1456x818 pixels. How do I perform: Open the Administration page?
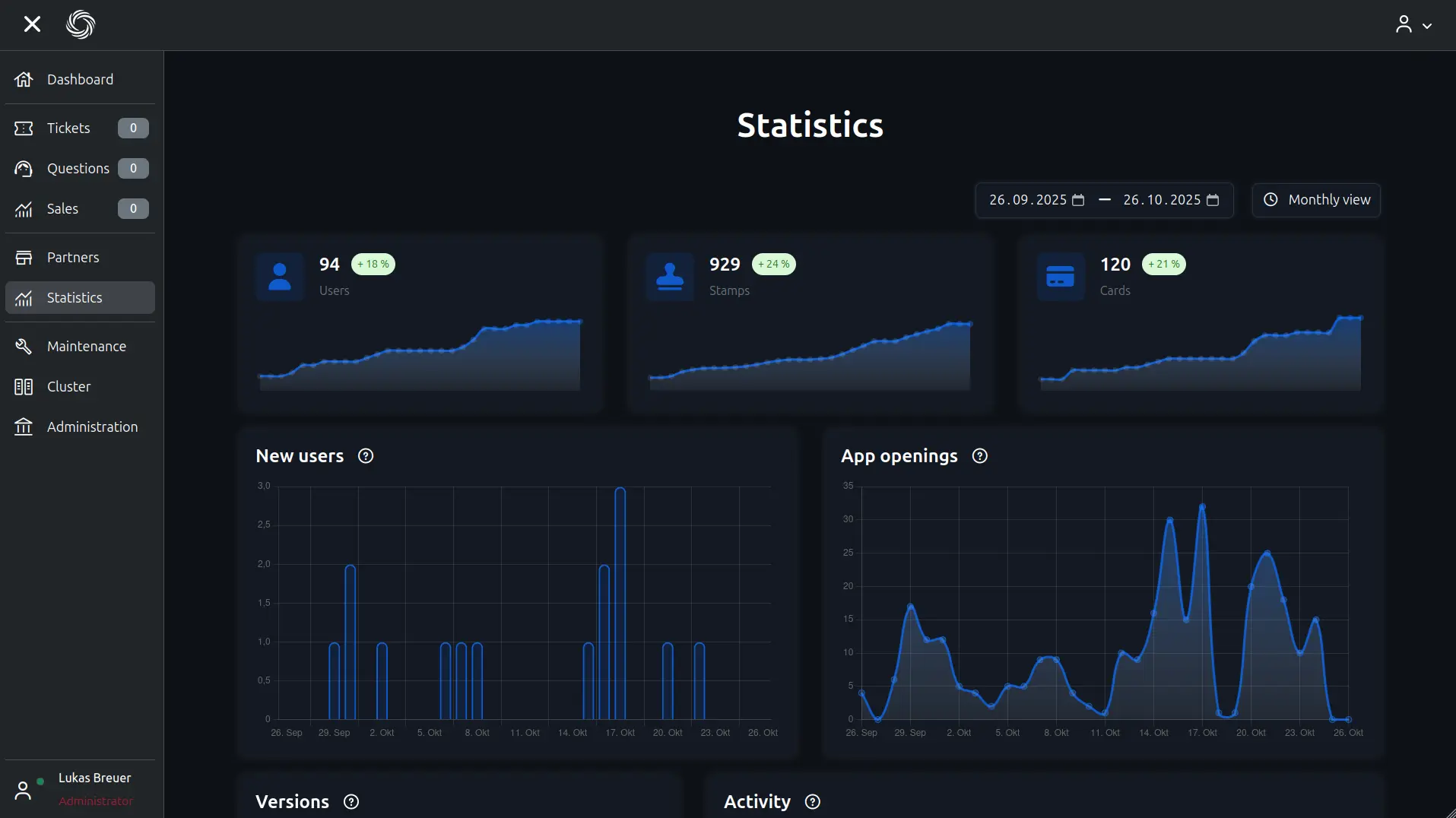[x=92, y=427]
